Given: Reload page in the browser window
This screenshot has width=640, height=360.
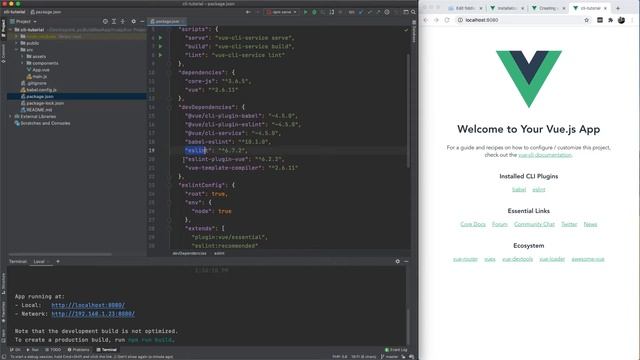Looking at the screenshot, I should pos(447,20).
